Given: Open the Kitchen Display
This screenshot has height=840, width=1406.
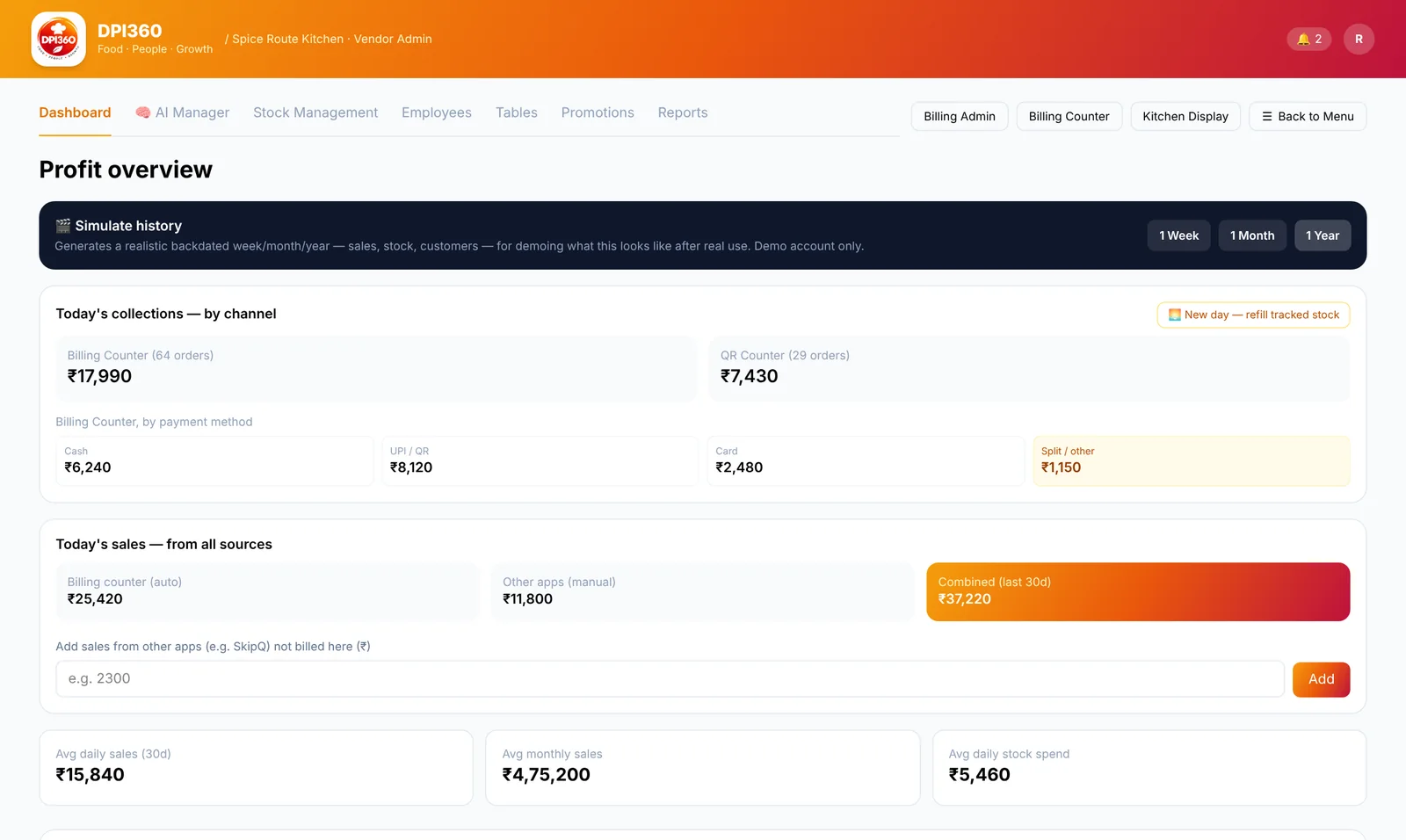Looking at the screenshot, I should (x=1185, y=116).
